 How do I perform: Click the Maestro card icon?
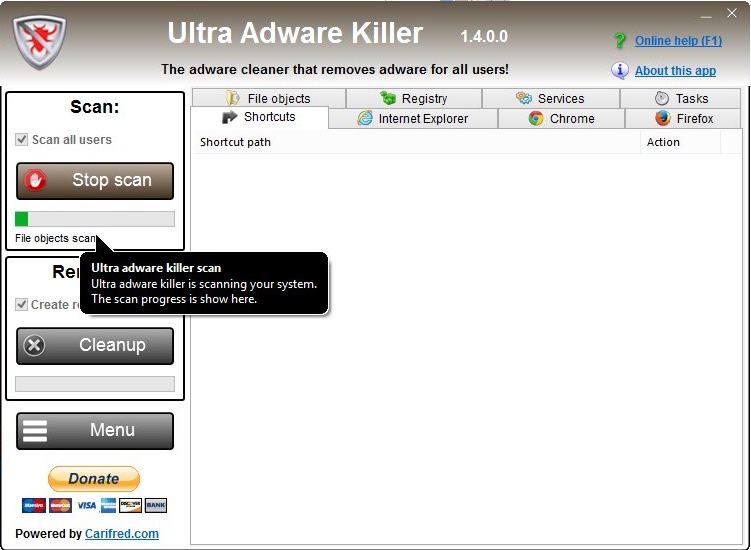click(34, 505)
